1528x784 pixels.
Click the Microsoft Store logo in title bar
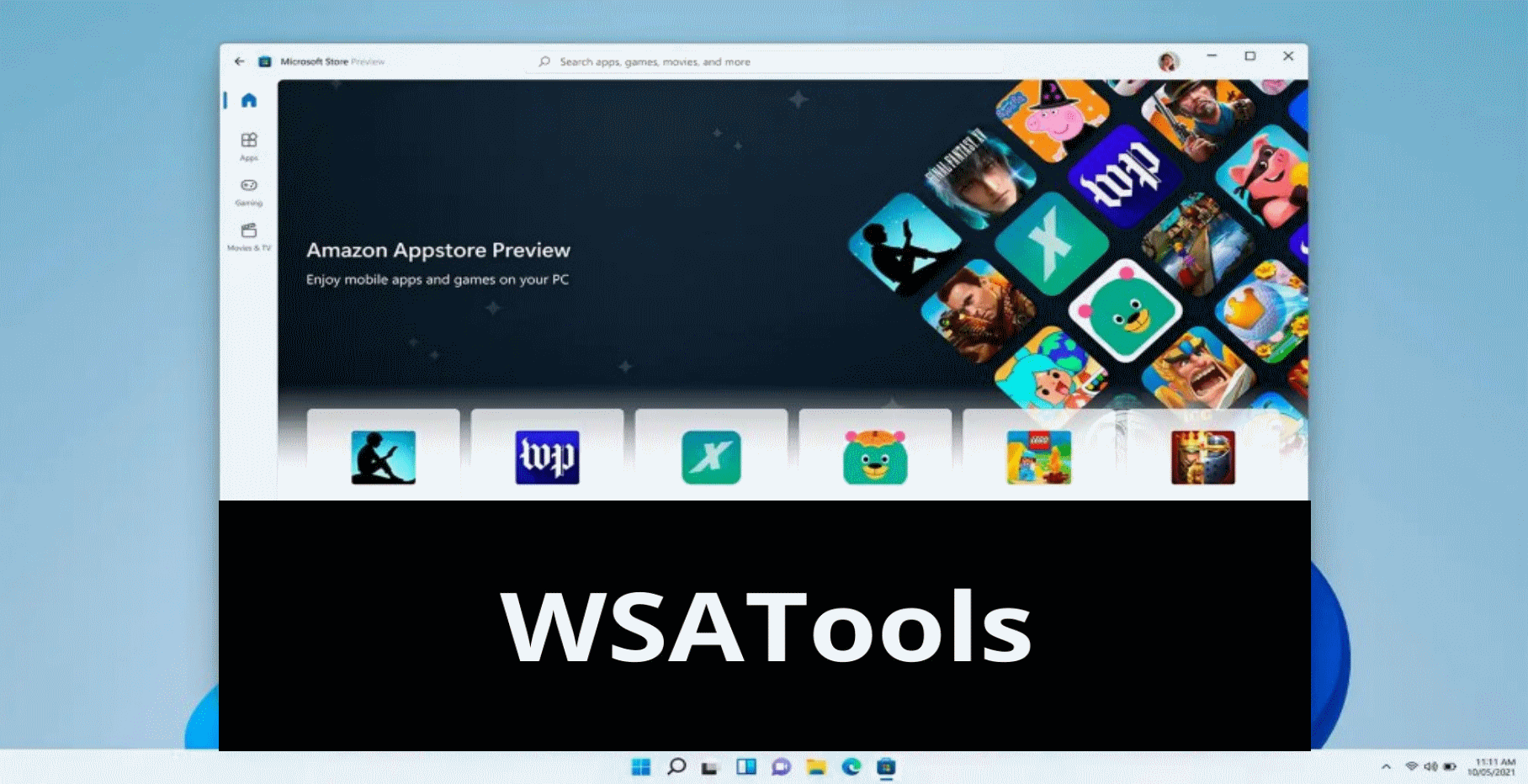pyautogui.click(x=265, y=61)
